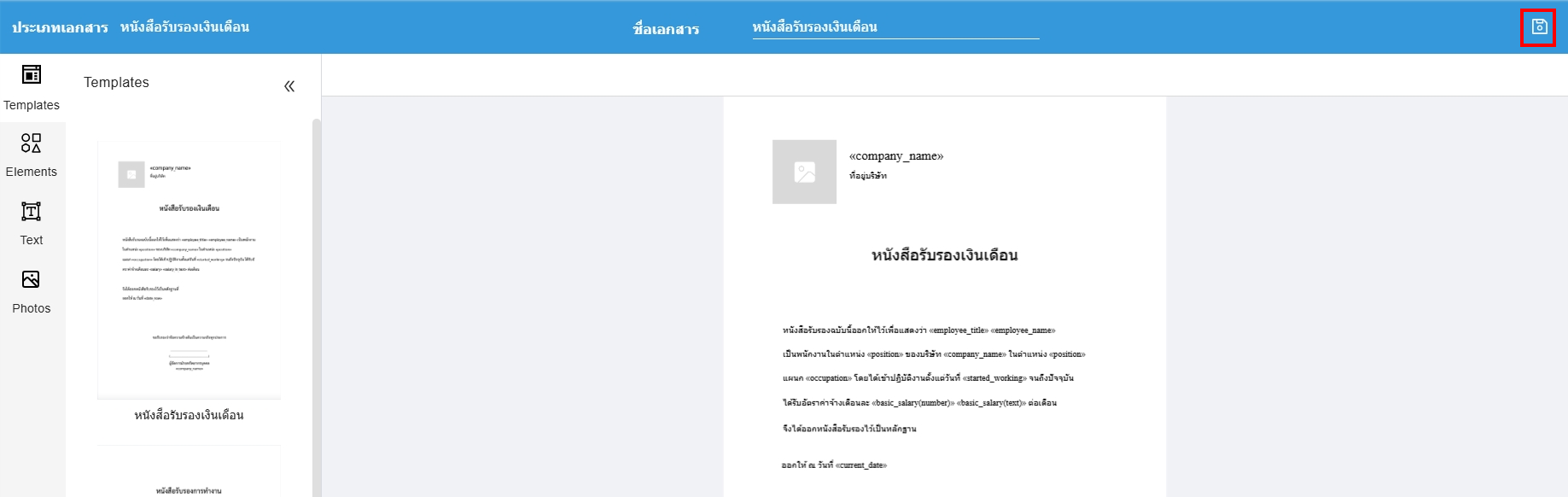Viewport: 1568px width, 497px height.
Task: Click the ประเภทเอกสาร label in the header
Action: tap(60, 27)
